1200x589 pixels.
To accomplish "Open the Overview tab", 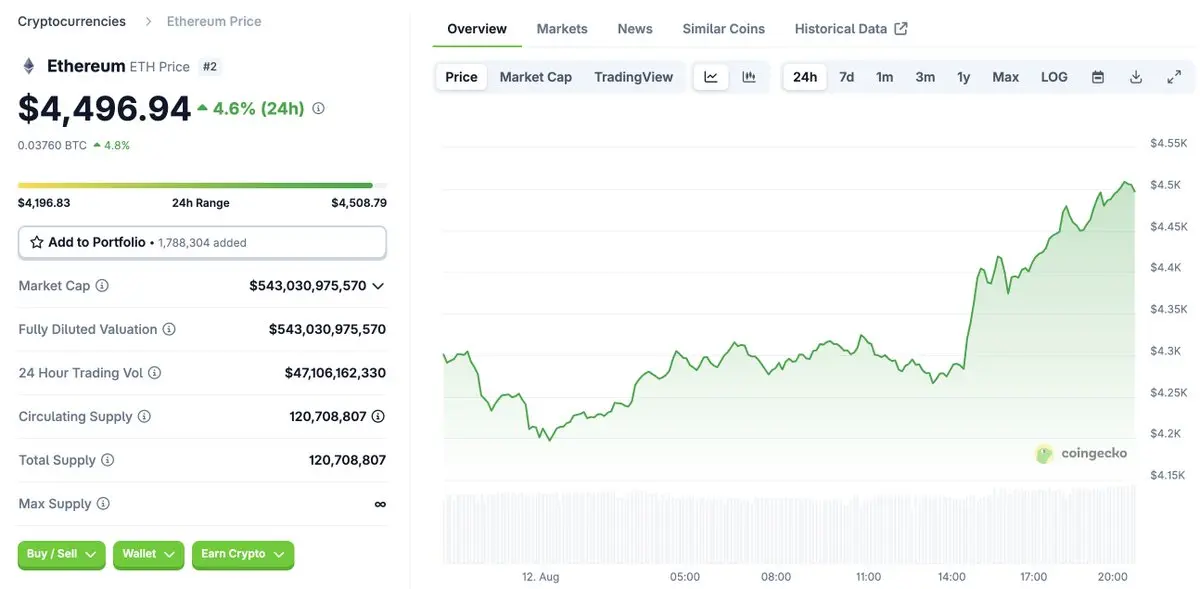I will coord(477,28).
